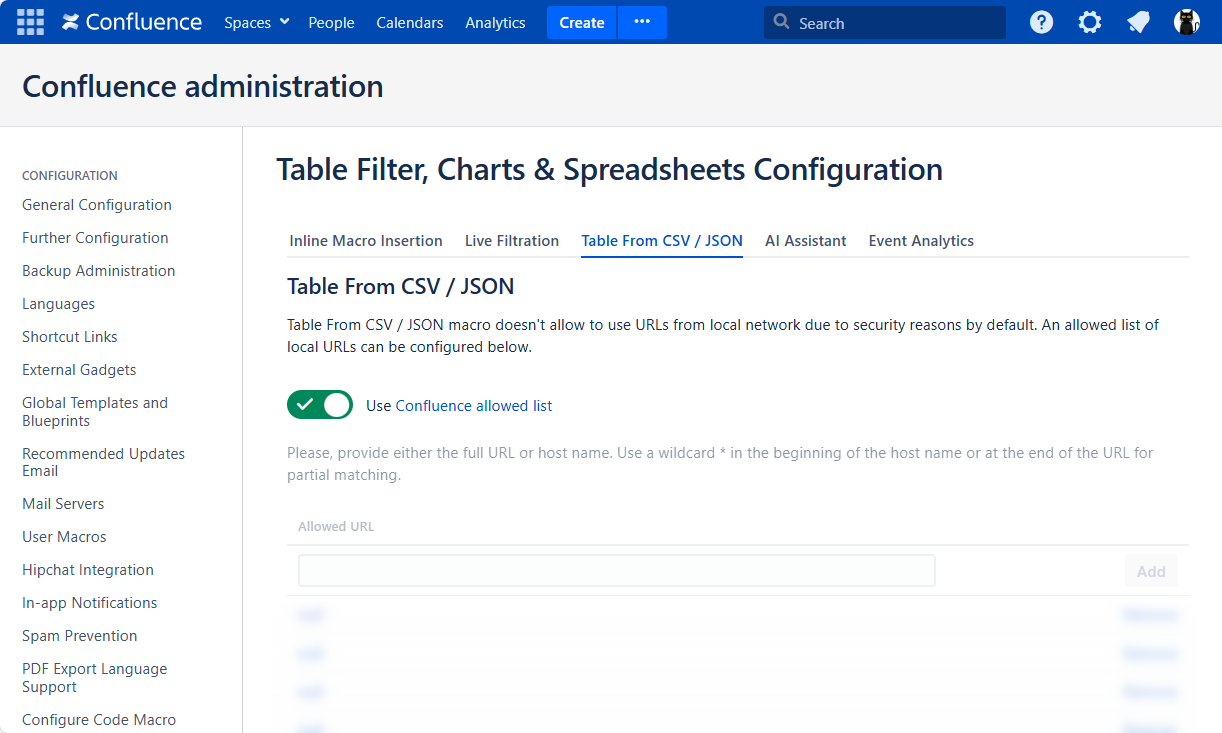Click the Create button
This screenshot has width=1222, height=733.
coord(581,22)
